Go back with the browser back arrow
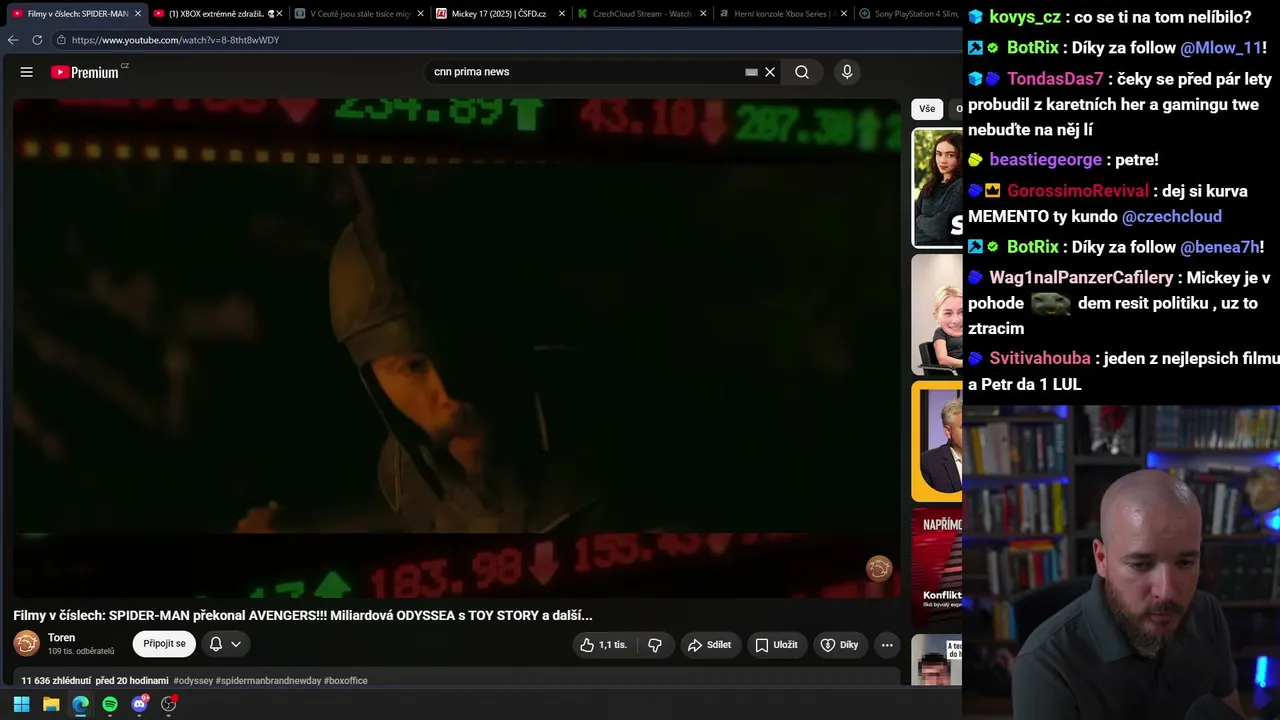Screen dimensions: 1280x720 click(x=13, y=40)
